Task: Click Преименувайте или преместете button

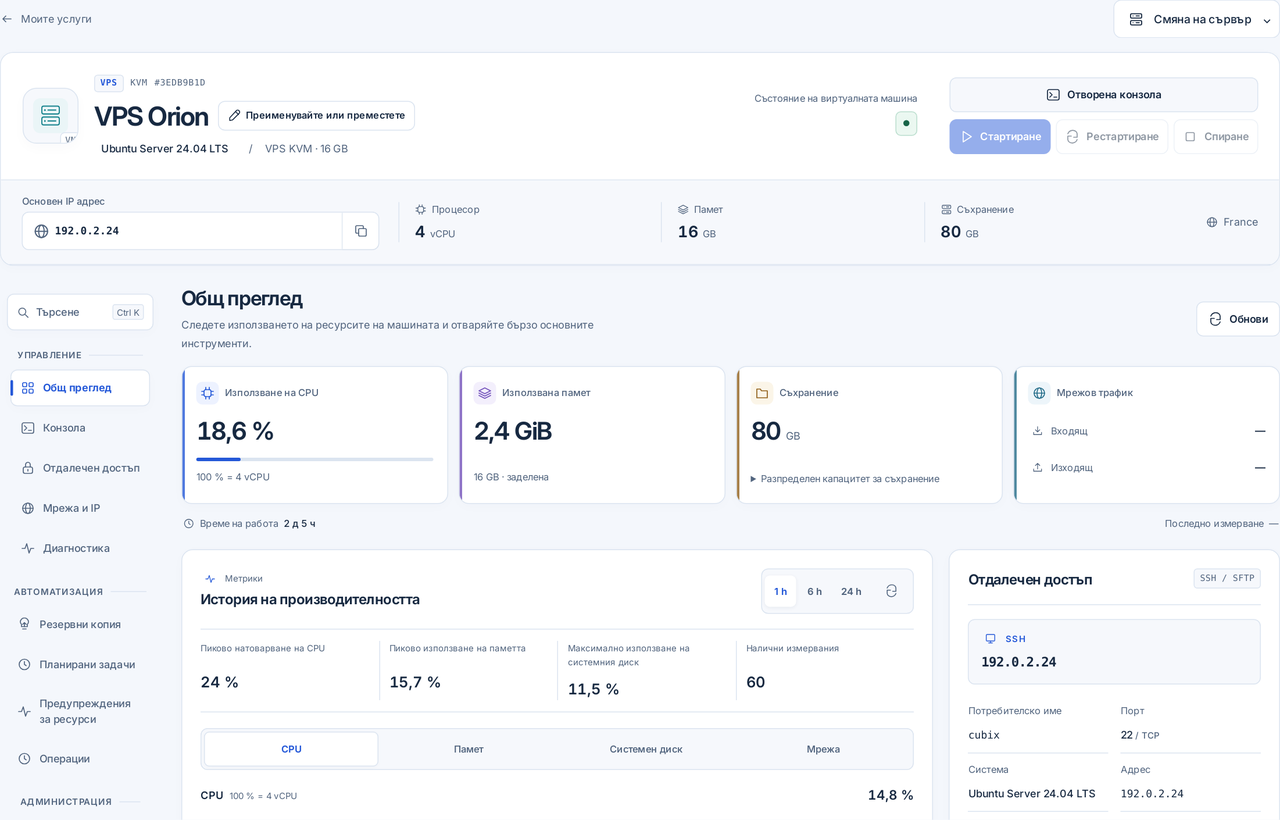Action: 316,115
